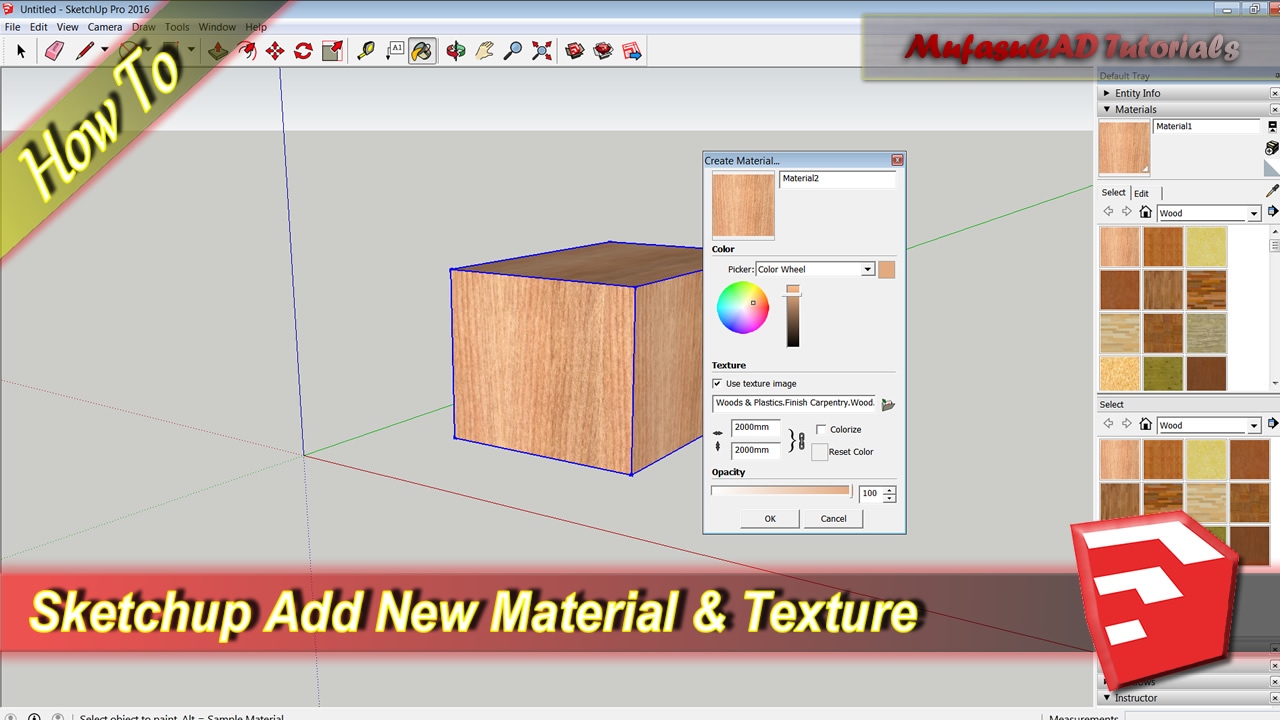
Task: Select the Push/Pull tool
Action: point(218,51)
